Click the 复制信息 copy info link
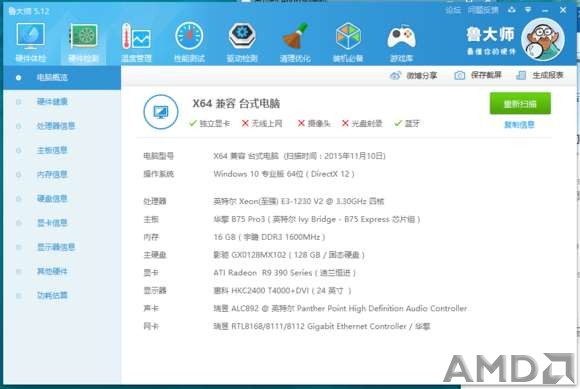580x389 pixels. [519, 125]
